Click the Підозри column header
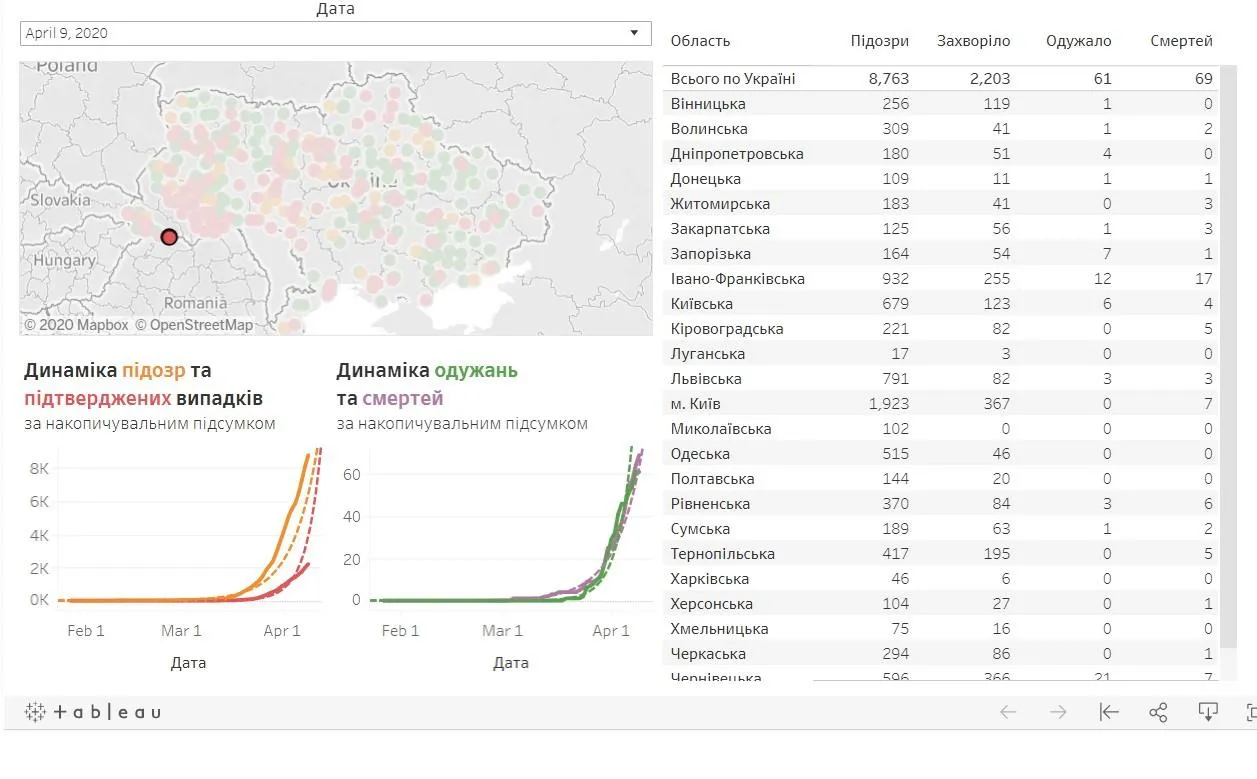Screen dimensions: 1257x779 (x=879, y=41)
